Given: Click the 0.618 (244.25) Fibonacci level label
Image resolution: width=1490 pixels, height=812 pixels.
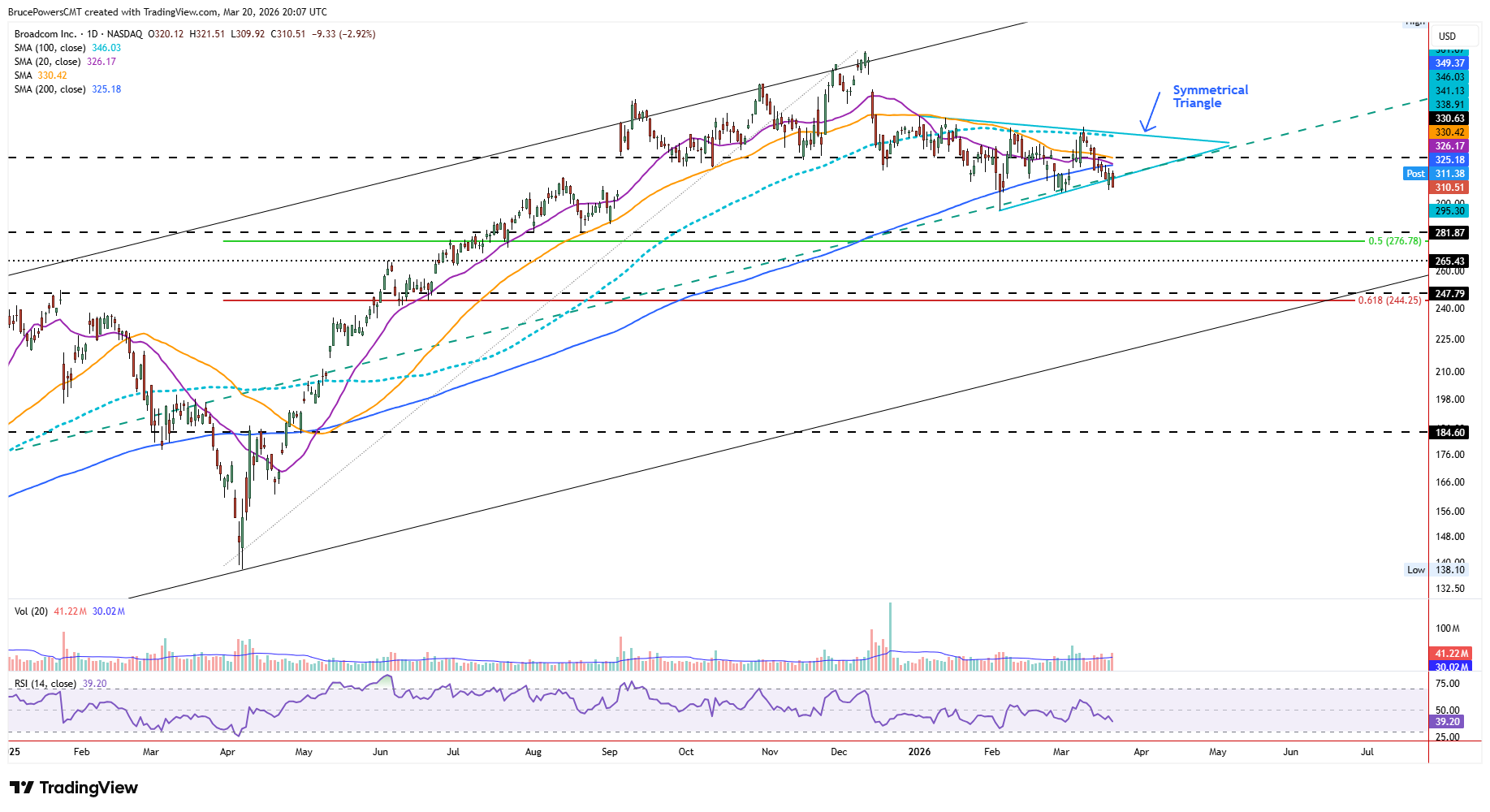Looking at the screenshot, I should [x=1390, y=300].
